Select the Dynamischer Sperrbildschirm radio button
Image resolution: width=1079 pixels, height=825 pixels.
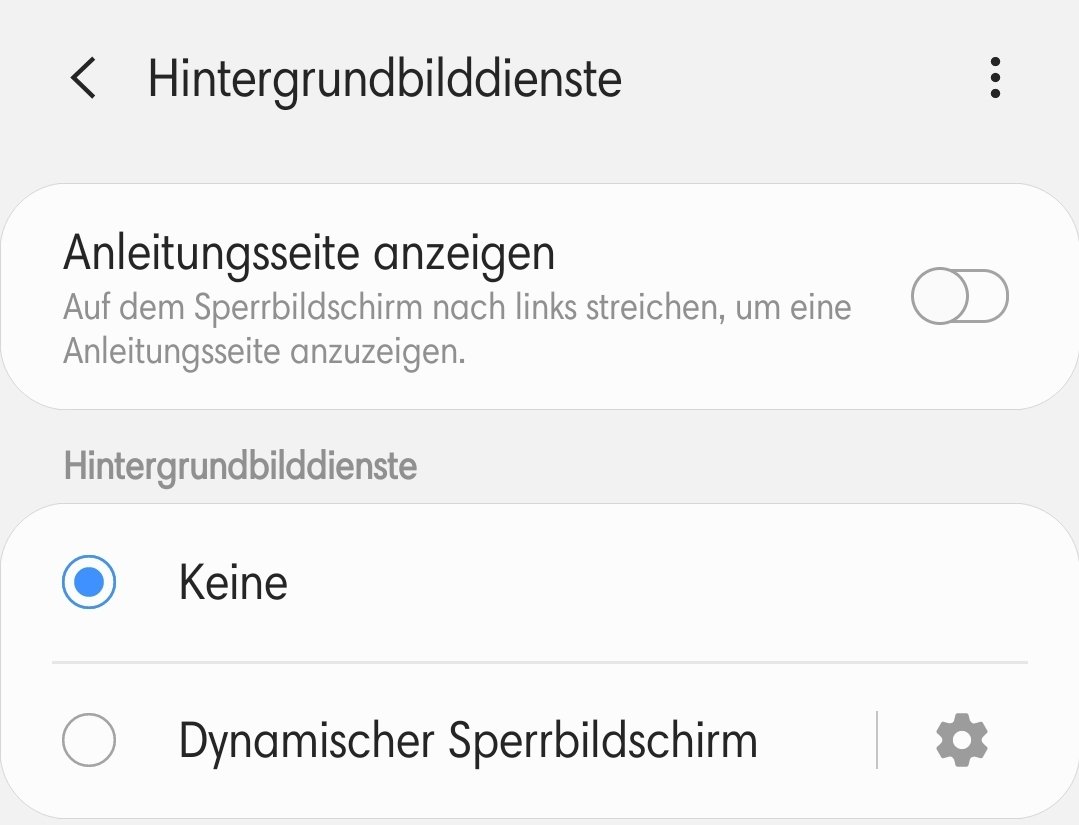[89, 740]
